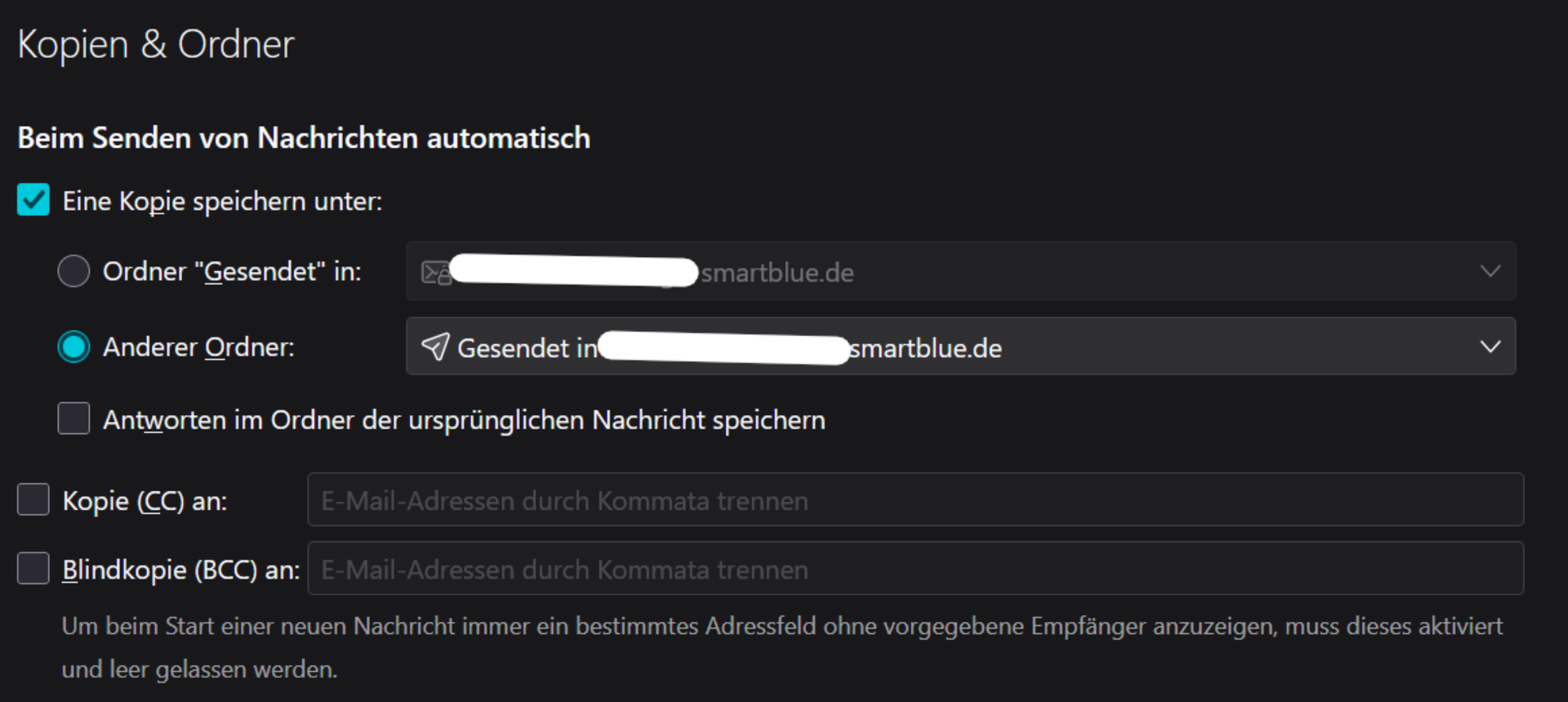Viewport: 1568px width, 702px height.
Task: Select the Ordner "Gesendet" in radio button
Action: point(73,271)
